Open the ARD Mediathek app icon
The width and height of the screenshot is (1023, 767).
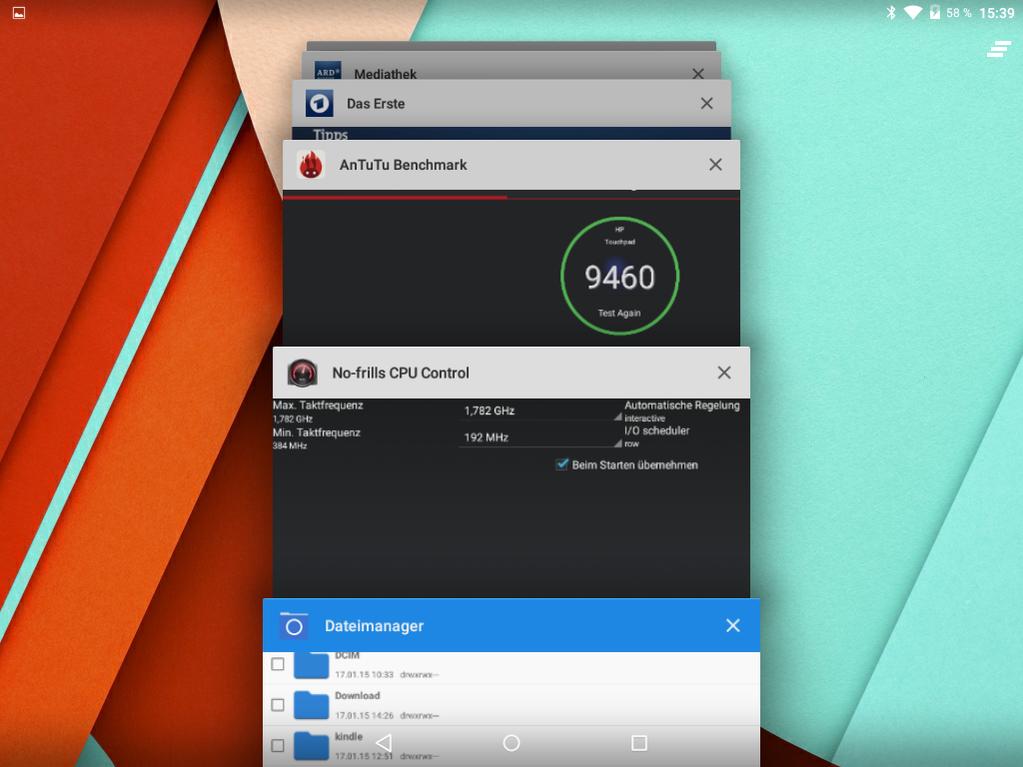pyautogui.click(x=327, y=71)
